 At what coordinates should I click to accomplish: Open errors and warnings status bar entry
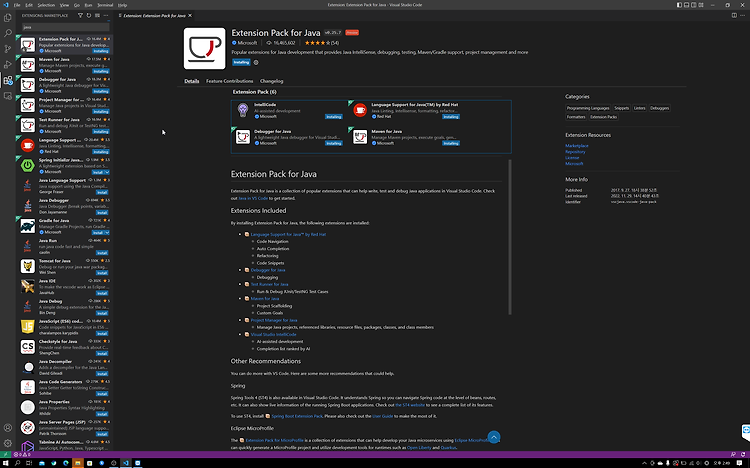click(x=22, y=455)
